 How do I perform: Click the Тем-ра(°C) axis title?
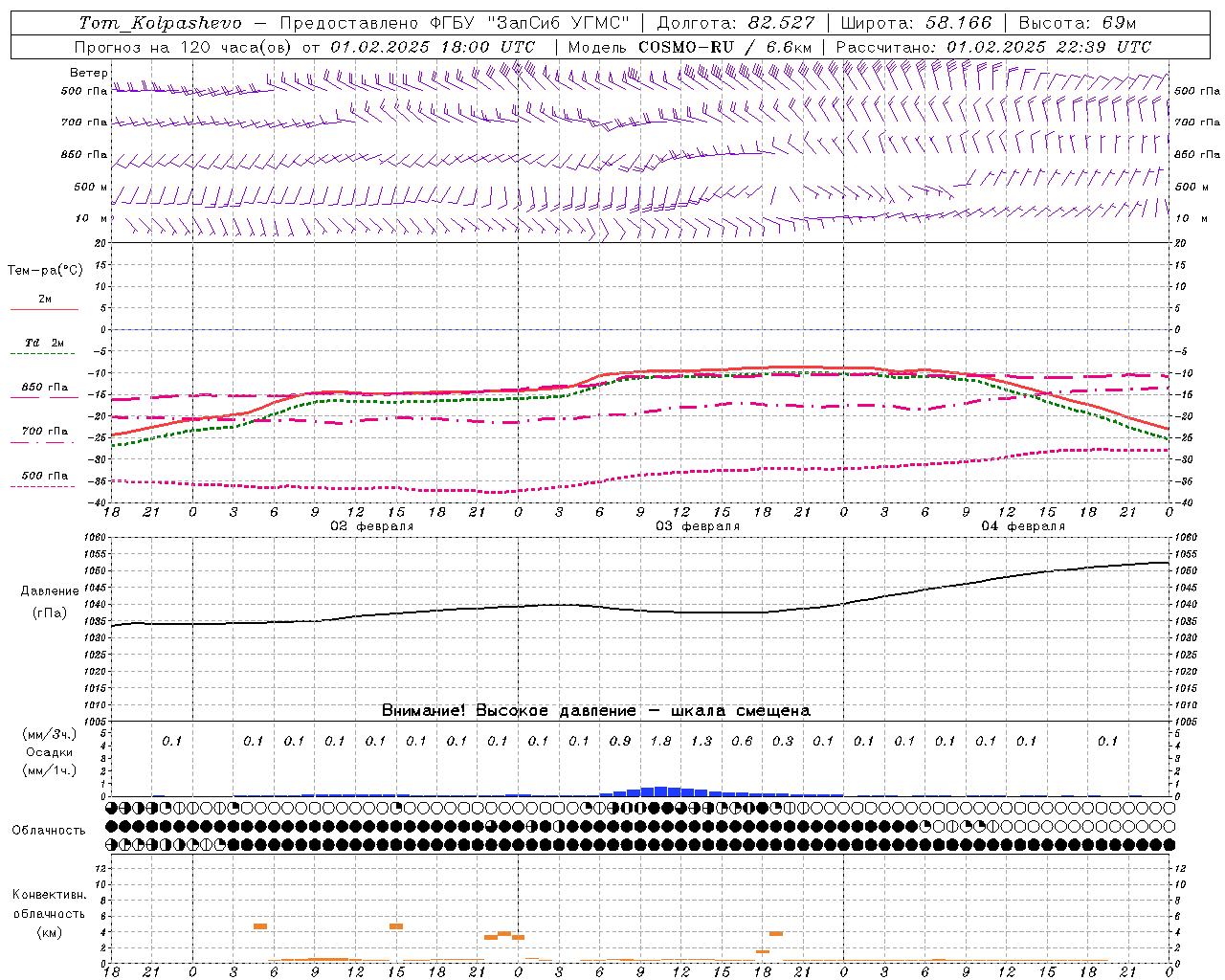[45, 271]
